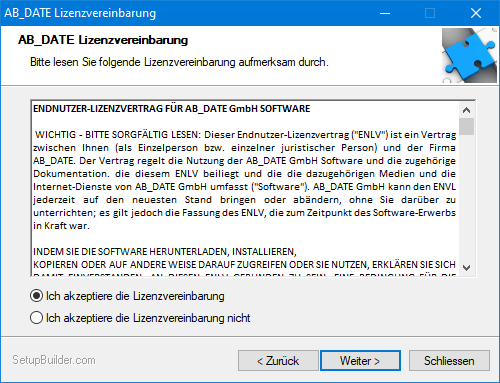The image size is (500, 383).
Task: Go back with '< Zurück' button
Action: [278, 360]
